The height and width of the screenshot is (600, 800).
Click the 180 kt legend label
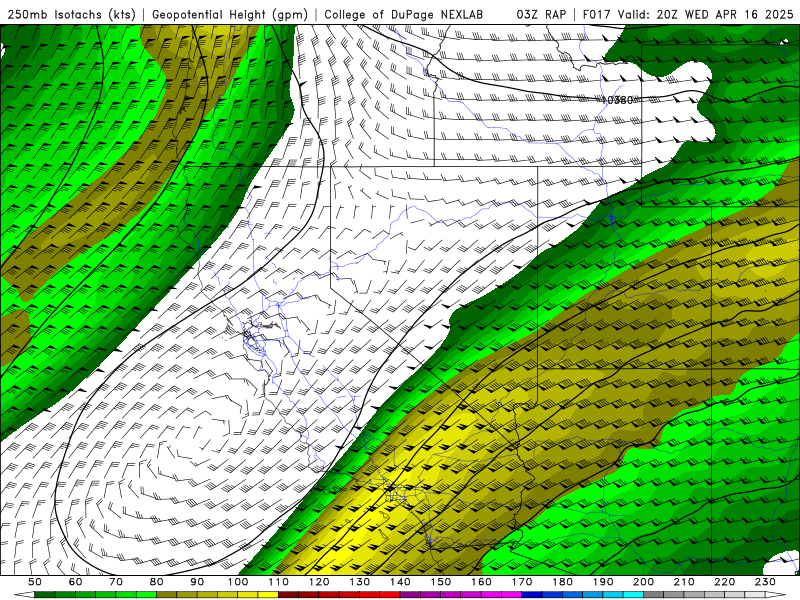pyautogui.click(x=562, y=582)
